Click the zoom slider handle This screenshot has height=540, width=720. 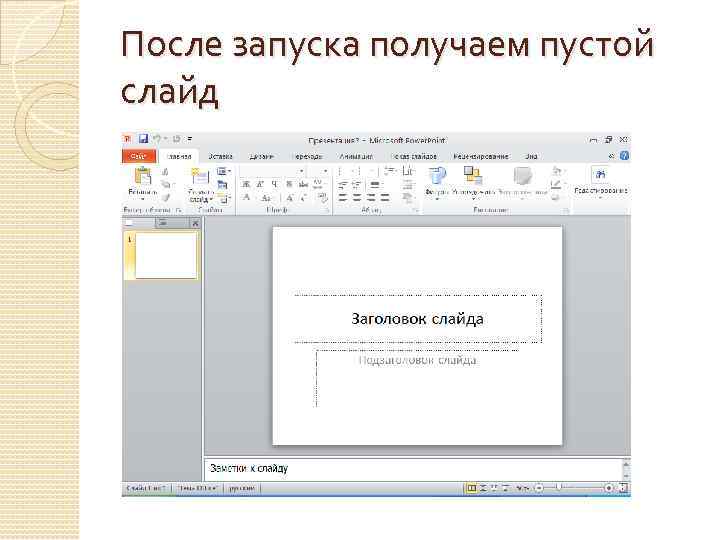click(559, 488)
